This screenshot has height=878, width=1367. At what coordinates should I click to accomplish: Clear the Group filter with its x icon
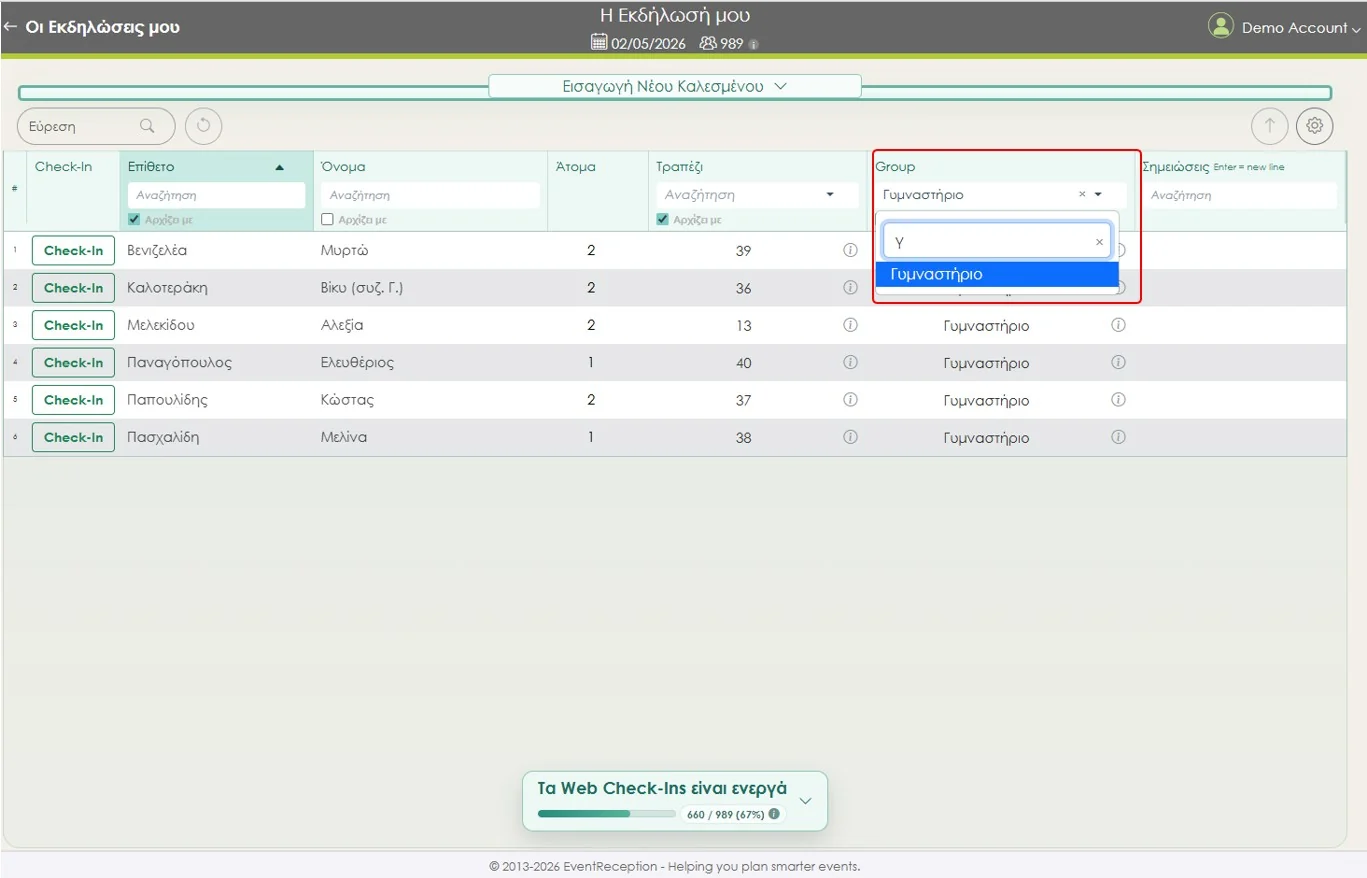1082,195
